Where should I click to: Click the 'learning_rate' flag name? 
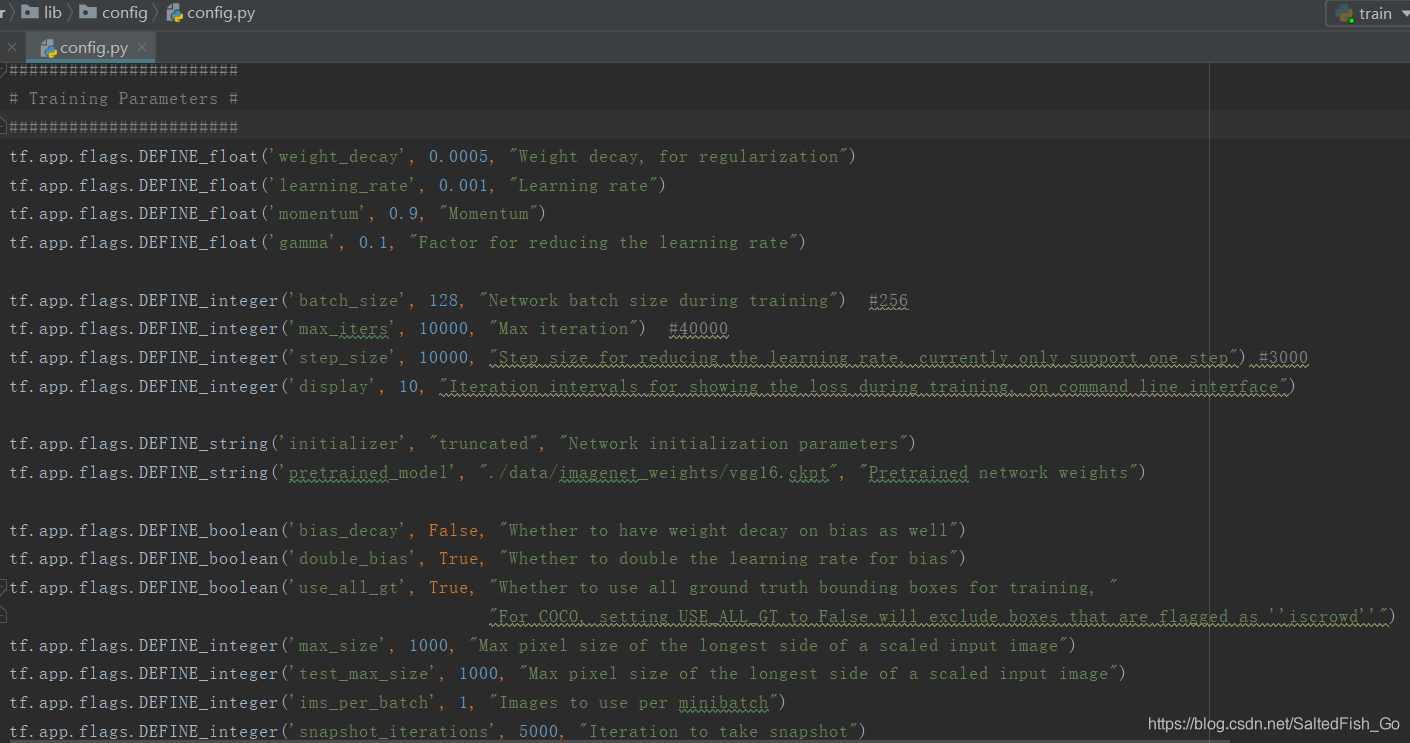[344, 185]
